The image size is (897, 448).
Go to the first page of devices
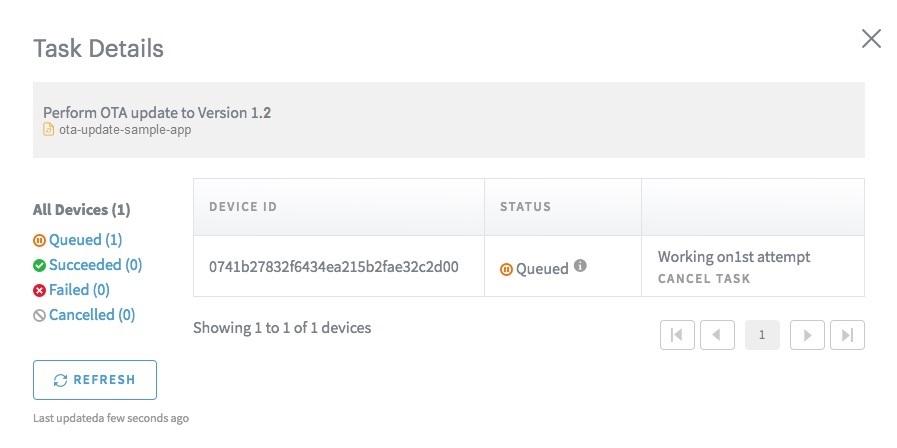click(677, 335)
